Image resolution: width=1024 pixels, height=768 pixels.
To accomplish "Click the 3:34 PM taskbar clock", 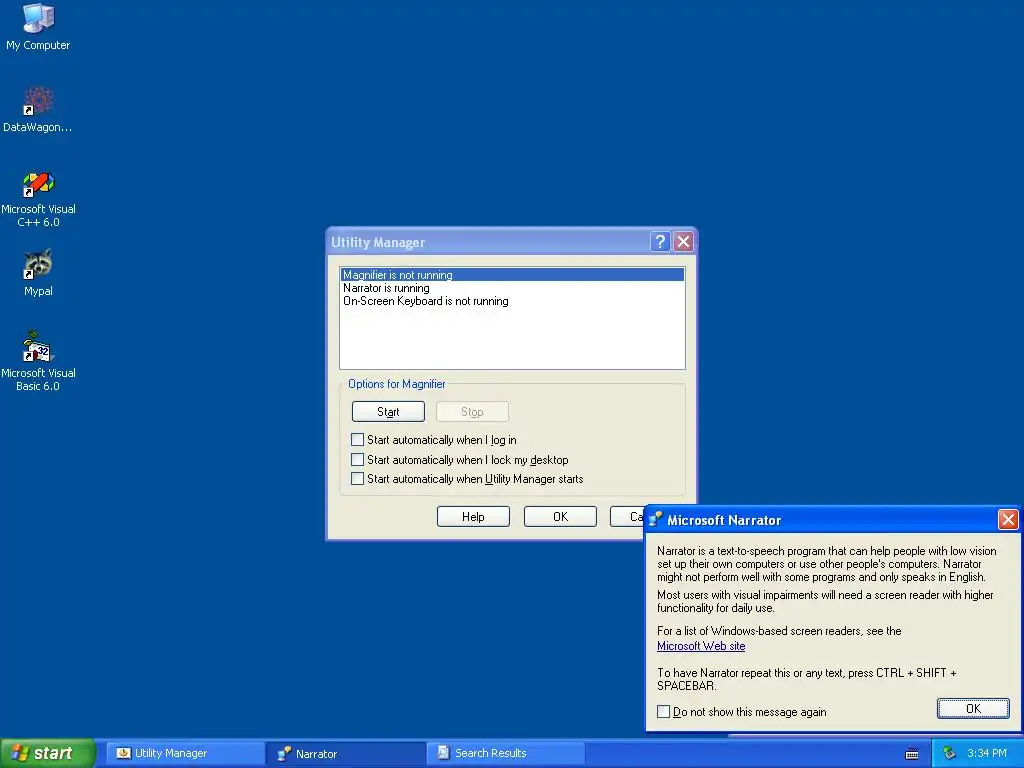I will pos(987,753).
